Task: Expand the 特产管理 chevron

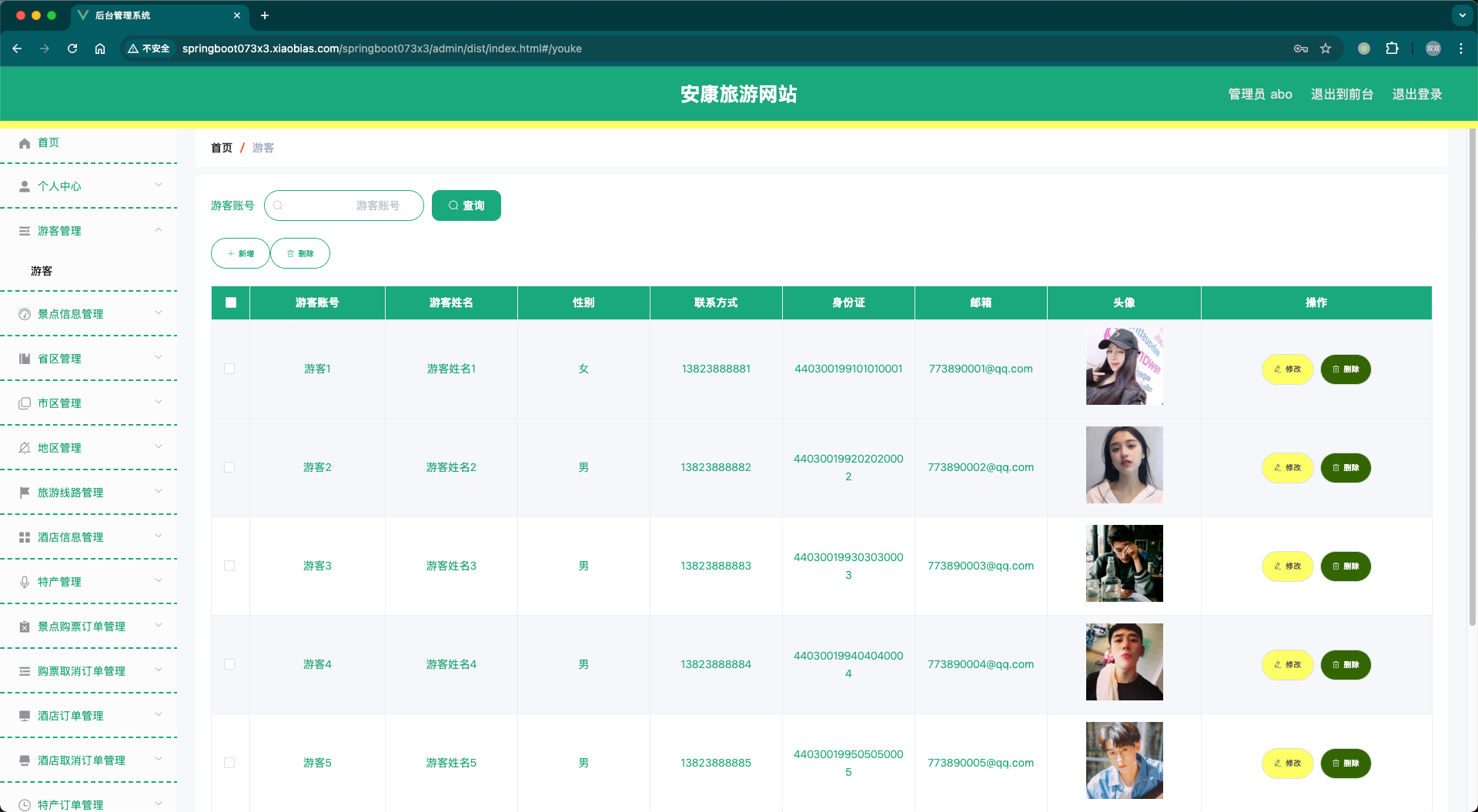Action: 159,580
